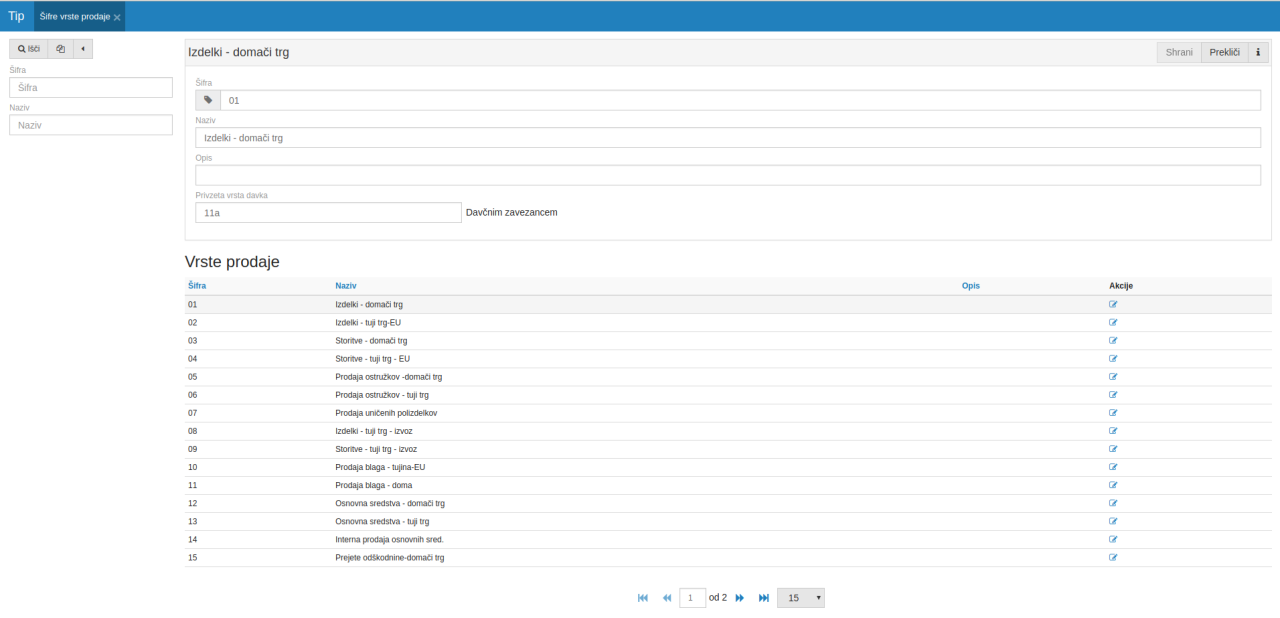Go to the next page of results

point(740,598)
